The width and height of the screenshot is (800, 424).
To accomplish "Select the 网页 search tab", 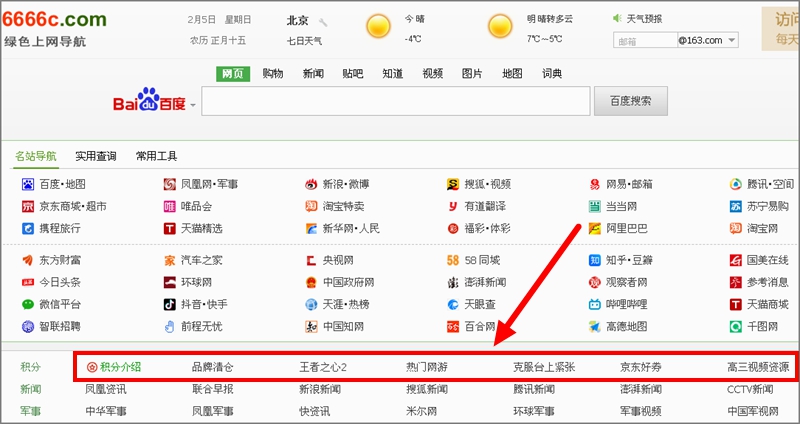I will tap(233, 73).
